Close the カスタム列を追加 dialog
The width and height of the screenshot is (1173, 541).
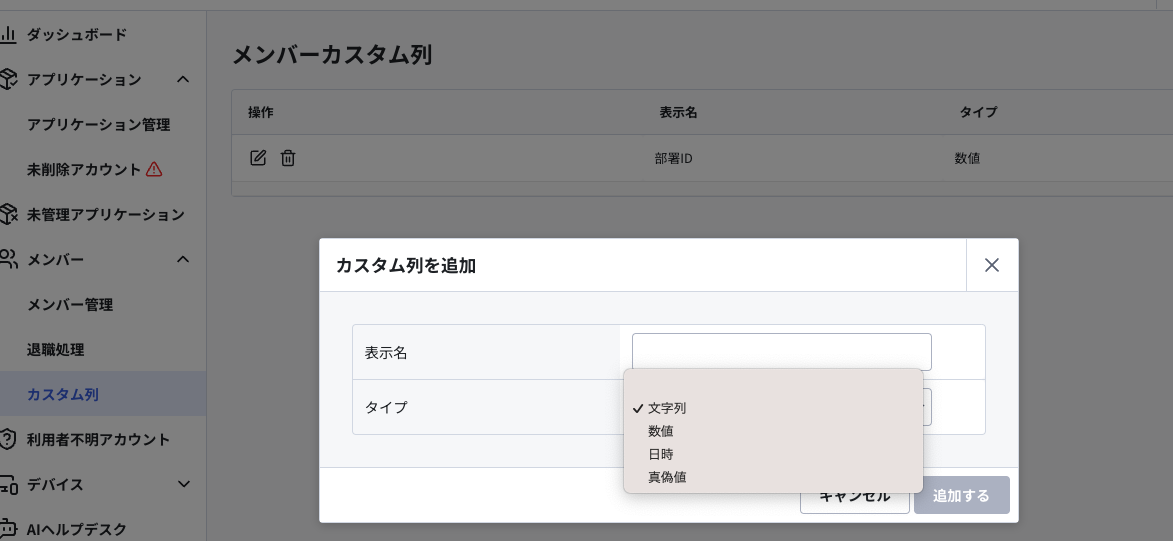[992, 265]
